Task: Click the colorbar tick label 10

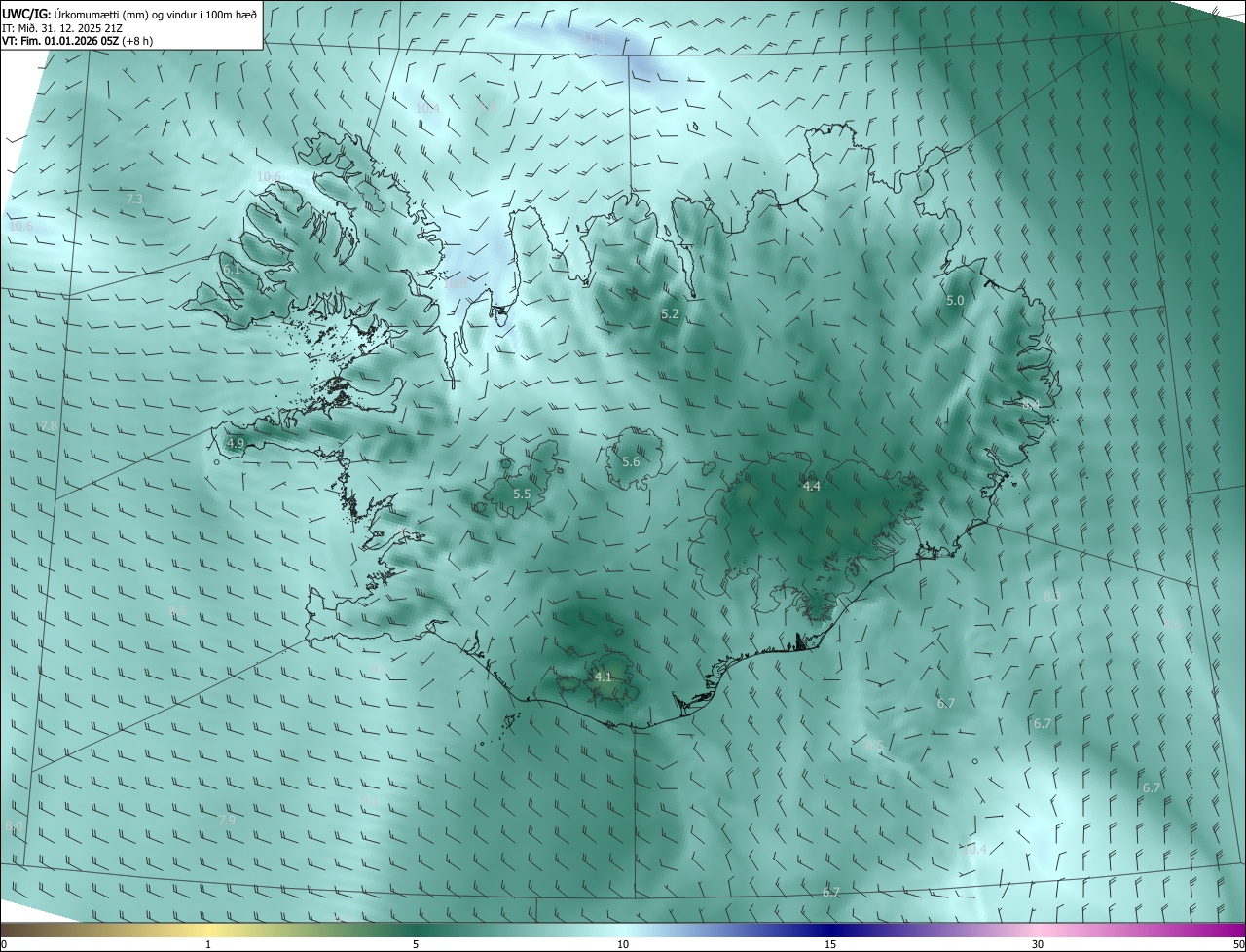Action: pyautogui.click(x=623, y=944)
